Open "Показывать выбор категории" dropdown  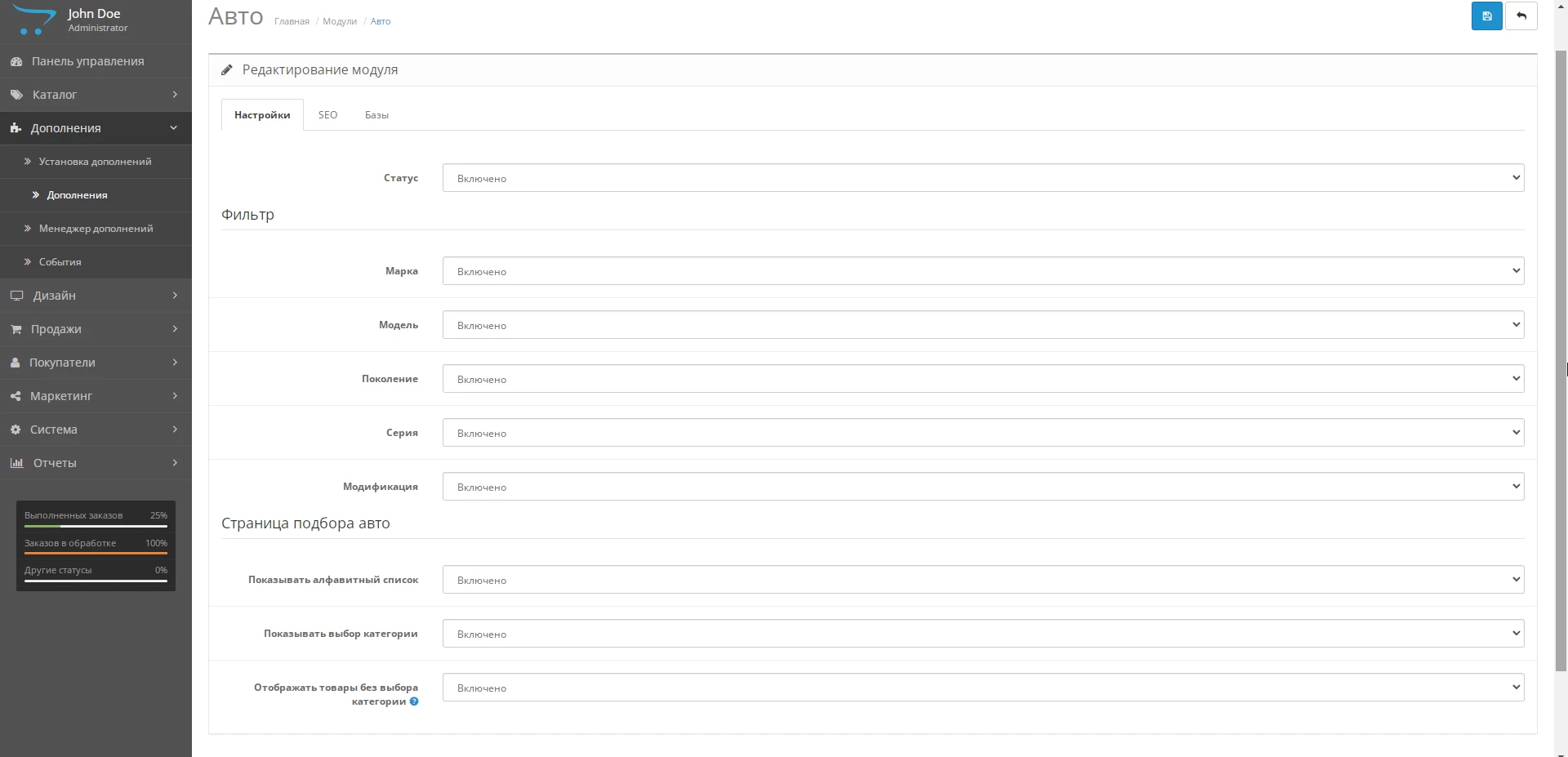pos(983,634)
